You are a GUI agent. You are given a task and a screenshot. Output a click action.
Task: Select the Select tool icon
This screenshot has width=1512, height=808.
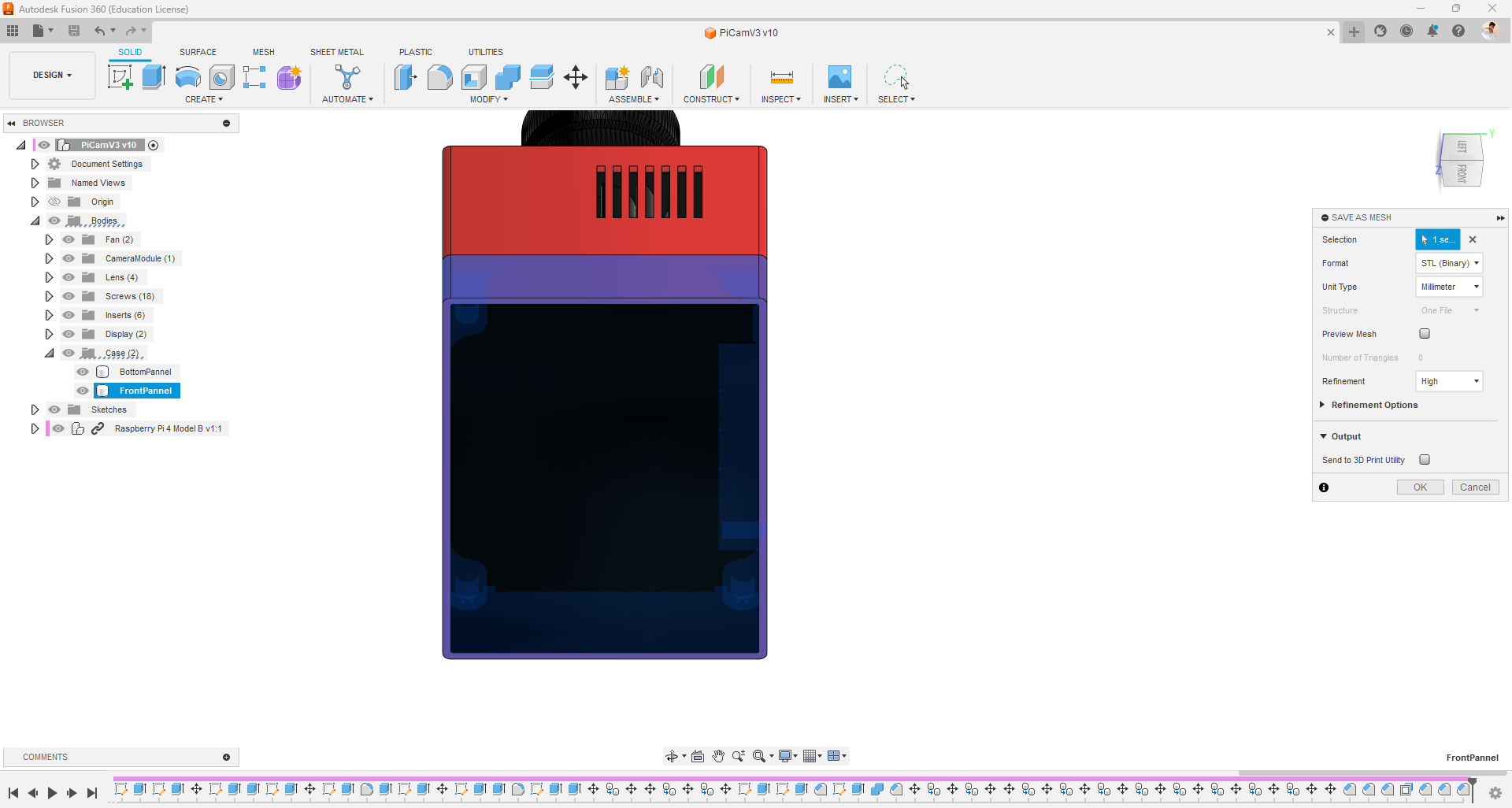896,77
